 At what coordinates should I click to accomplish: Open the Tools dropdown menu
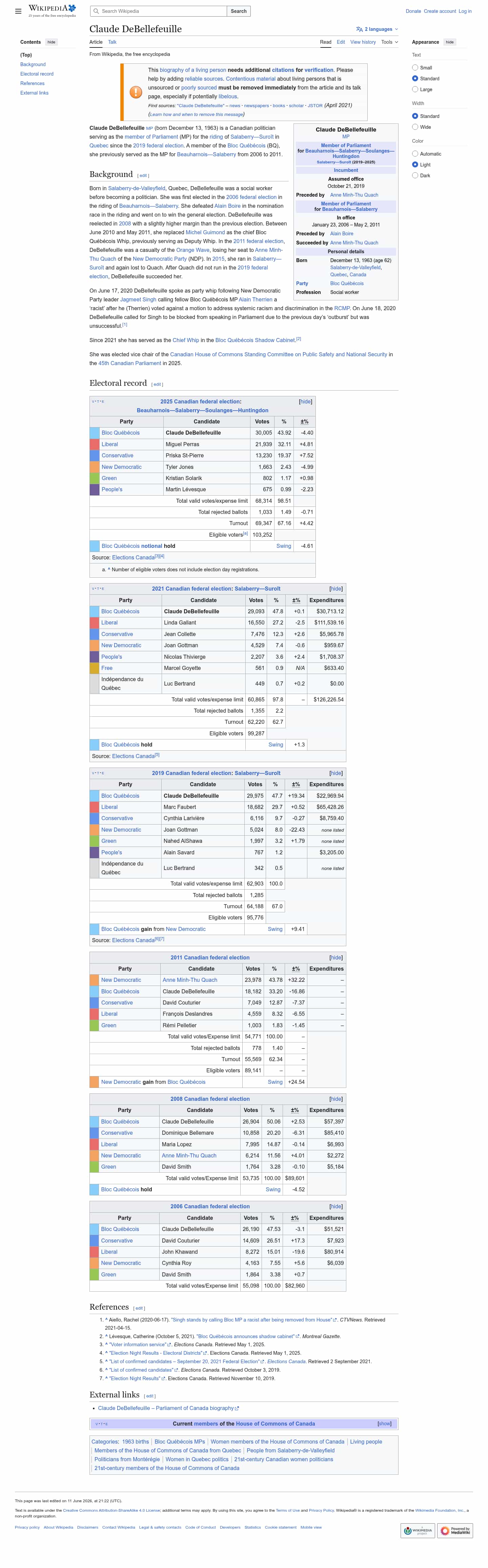[x=389, y=42]
